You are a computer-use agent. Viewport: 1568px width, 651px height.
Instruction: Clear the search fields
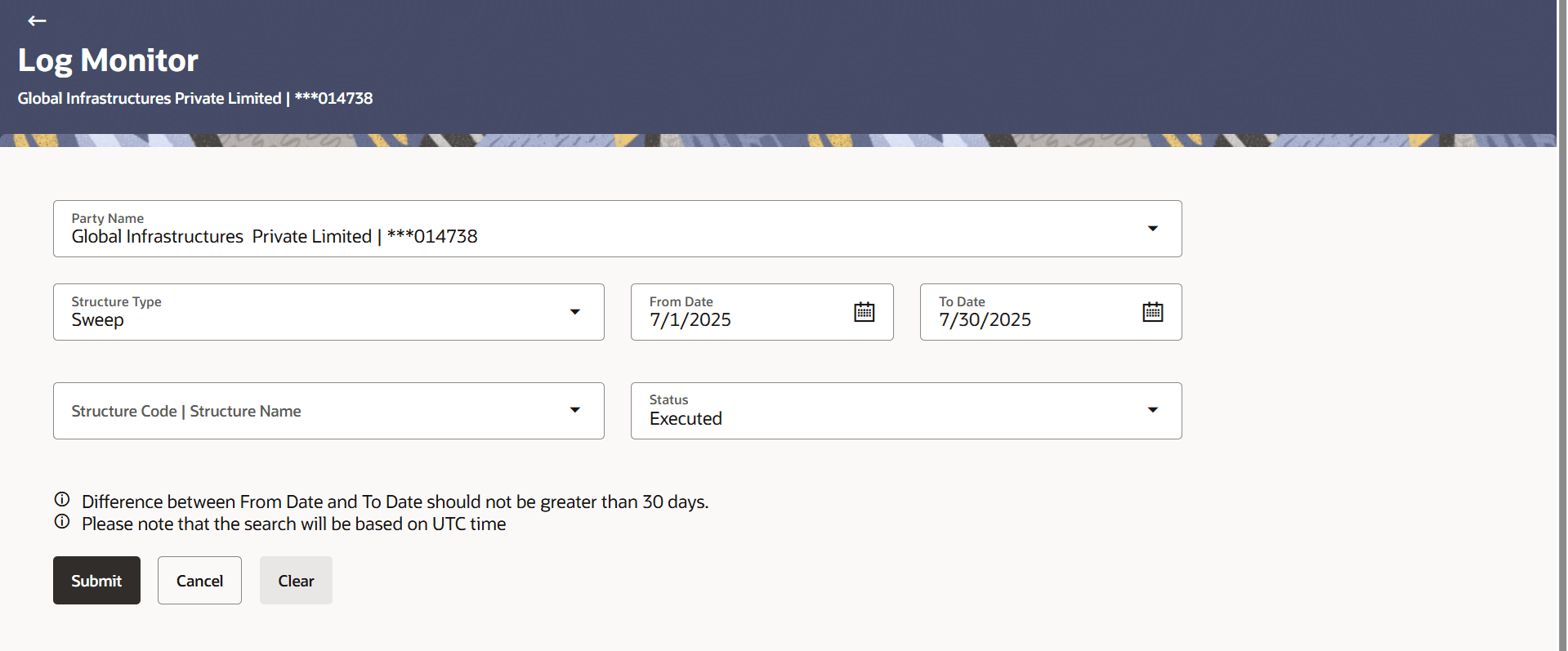(296, 581)
